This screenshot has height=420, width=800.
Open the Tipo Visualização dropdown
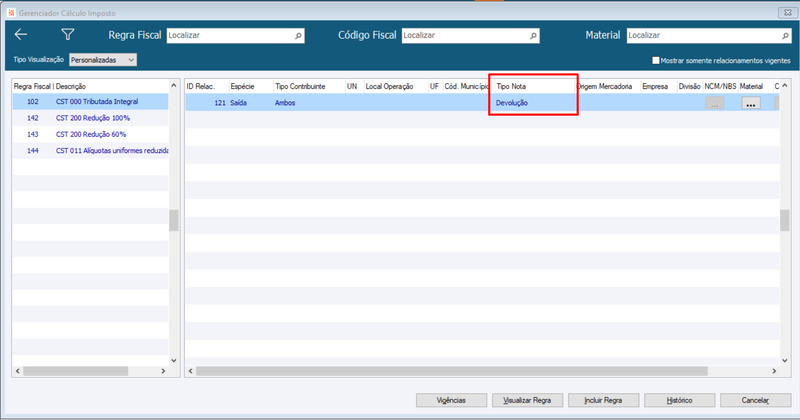pyautogui.click(x=103, y=60)
